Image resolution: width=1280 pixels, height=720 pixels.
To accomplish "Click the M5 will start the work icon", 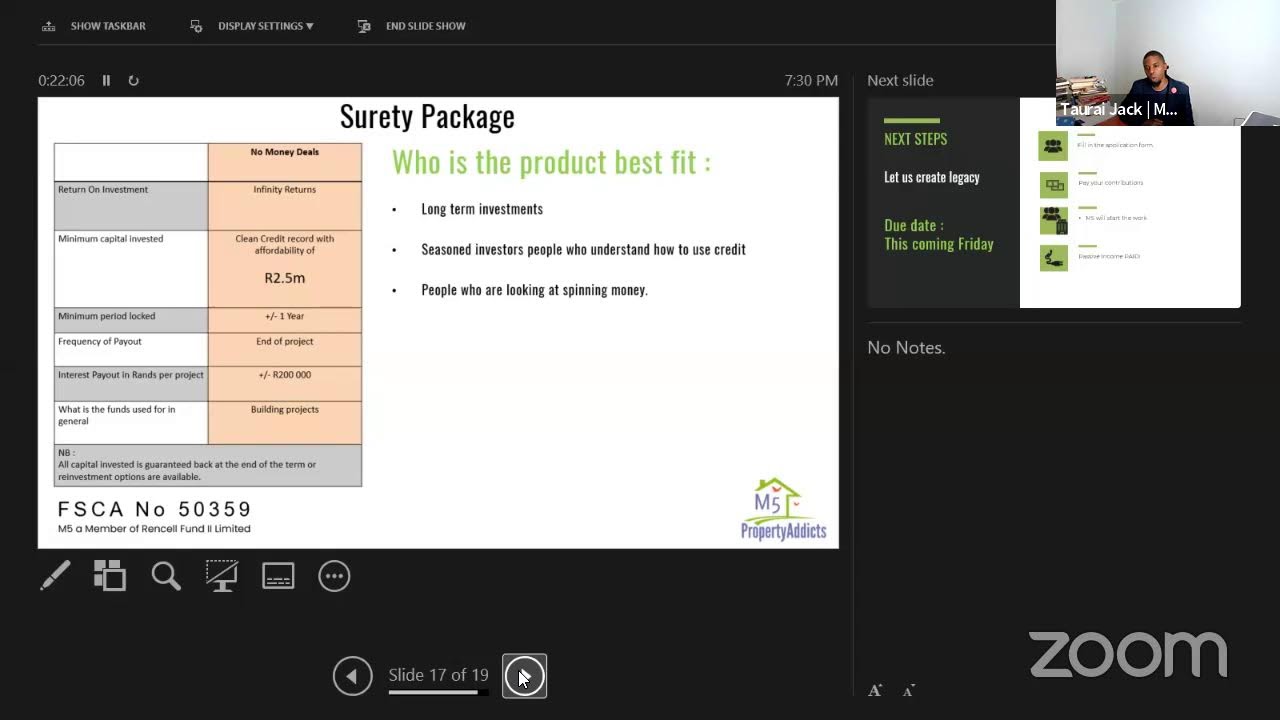I will pyautogui.click(x=1053, y=220).
